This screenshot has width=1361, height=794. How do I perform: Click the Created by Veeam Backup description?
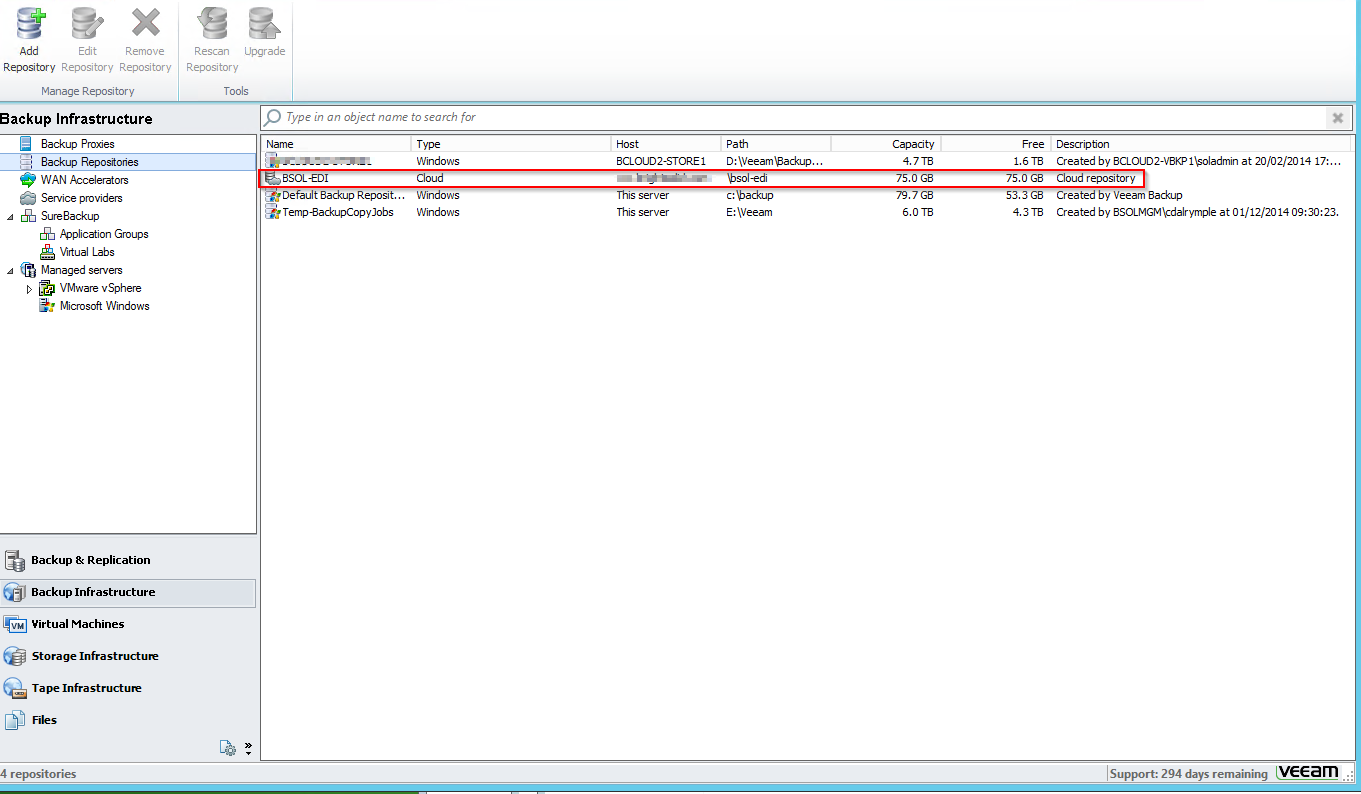(x=1119, y=195)
